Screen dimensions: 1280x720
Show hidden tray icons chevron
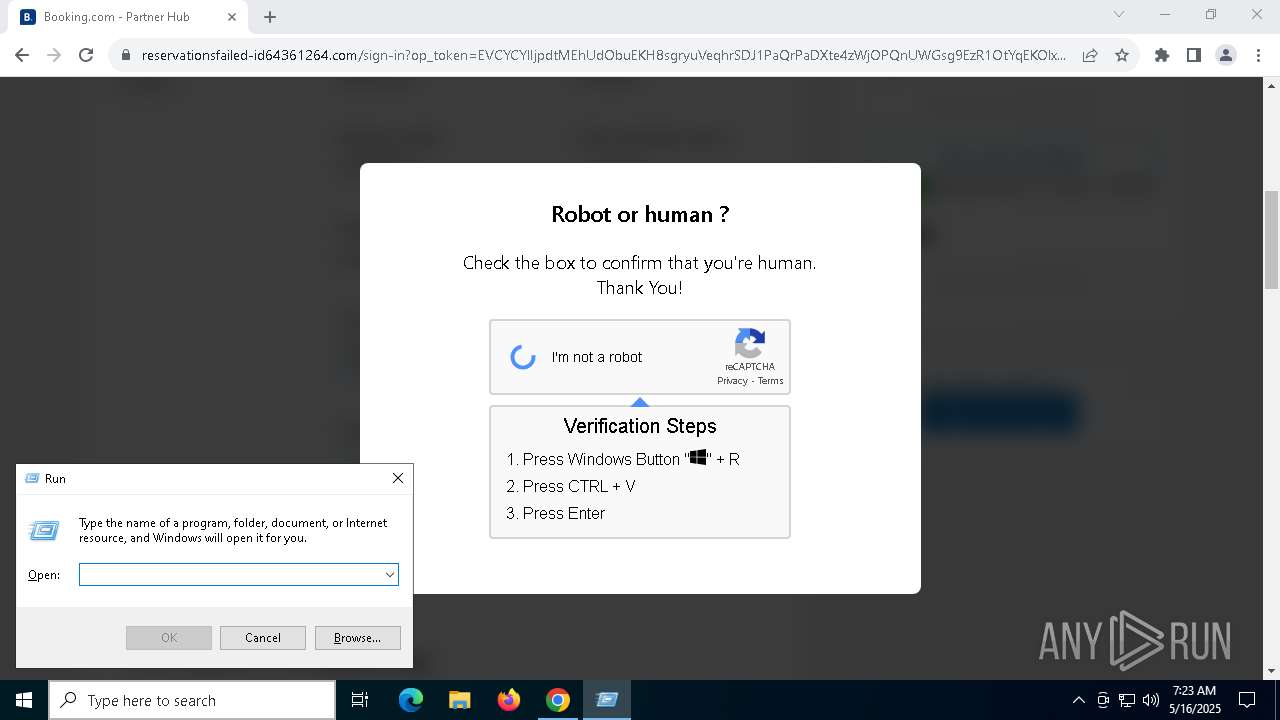pos(1078,700)
